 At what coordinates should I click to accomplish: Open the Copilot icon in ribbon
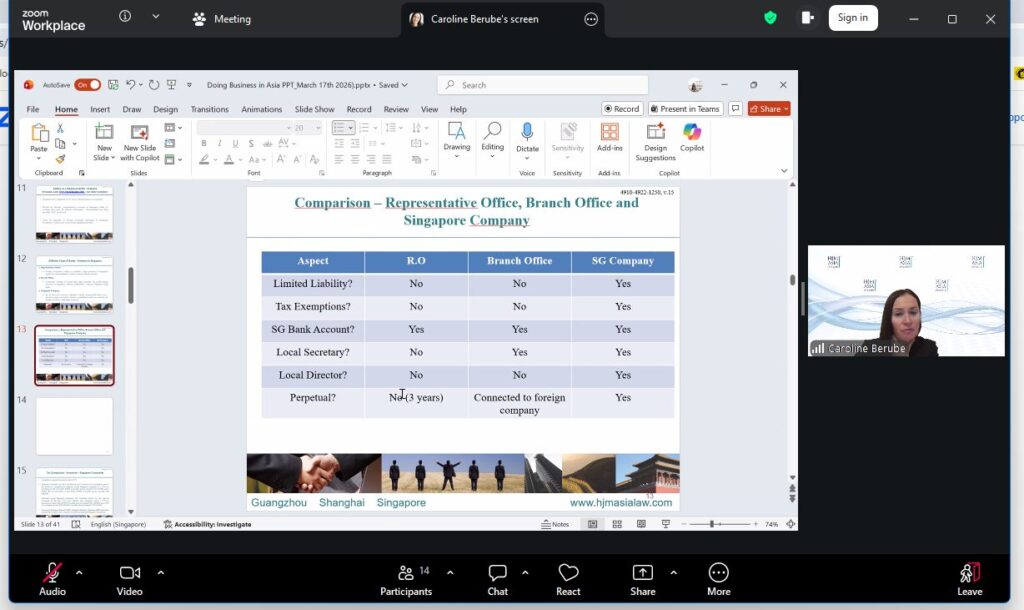[x=692, y=133]
